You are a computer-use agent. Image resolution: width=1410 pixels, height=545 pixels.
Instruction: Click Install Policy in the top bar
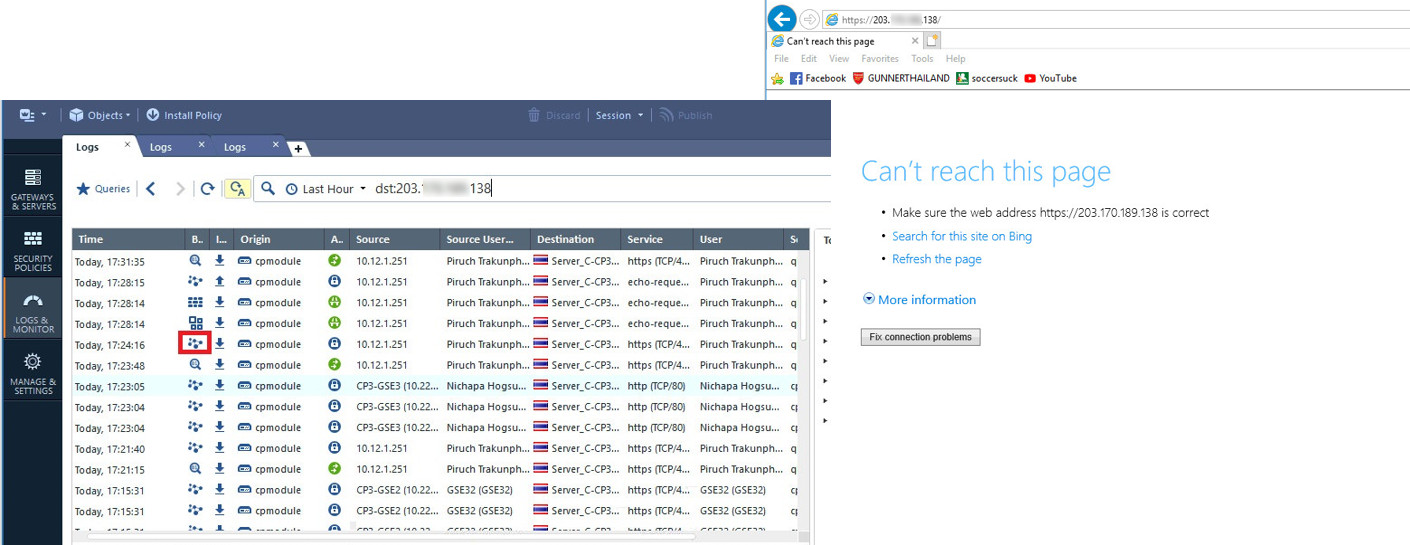[184, 115]
